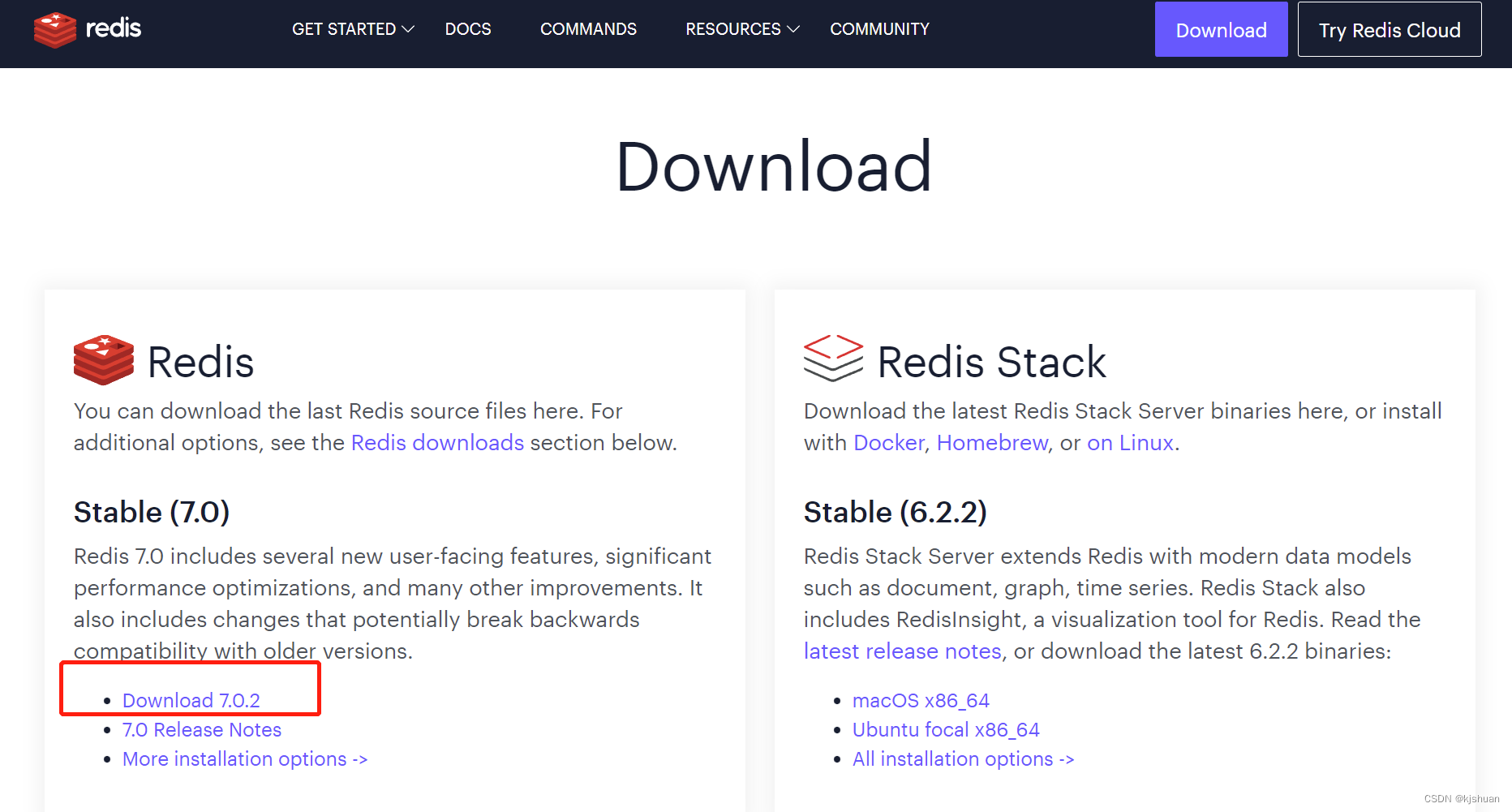Click the Download button in the navbar
1512x812 pixels.
pos(1221,29)
